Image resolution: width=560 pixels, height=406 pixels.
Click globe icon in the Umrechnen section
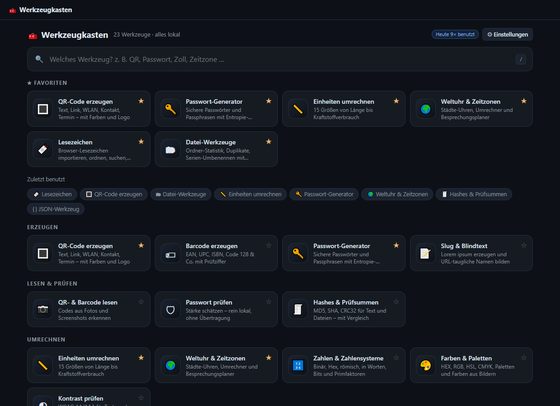(170, 366)
